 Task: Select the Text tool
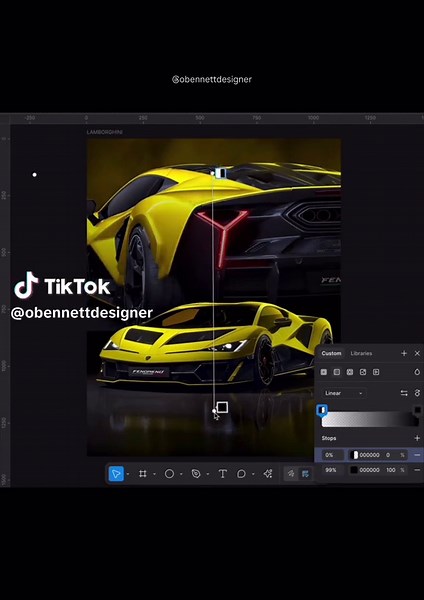[222, 474]
